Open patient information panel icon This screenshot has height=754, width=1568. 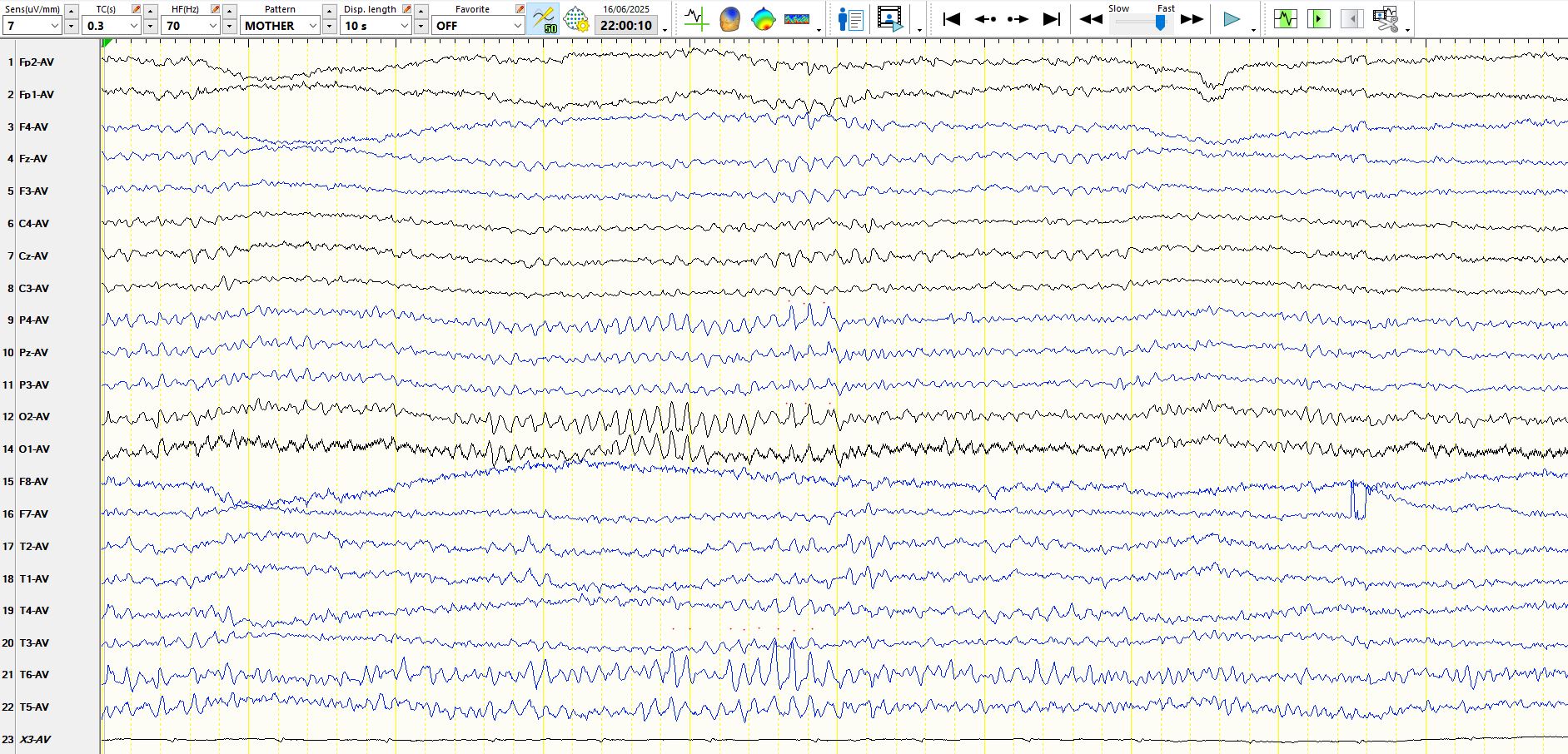pyautogui.click(x=850, y=19)
